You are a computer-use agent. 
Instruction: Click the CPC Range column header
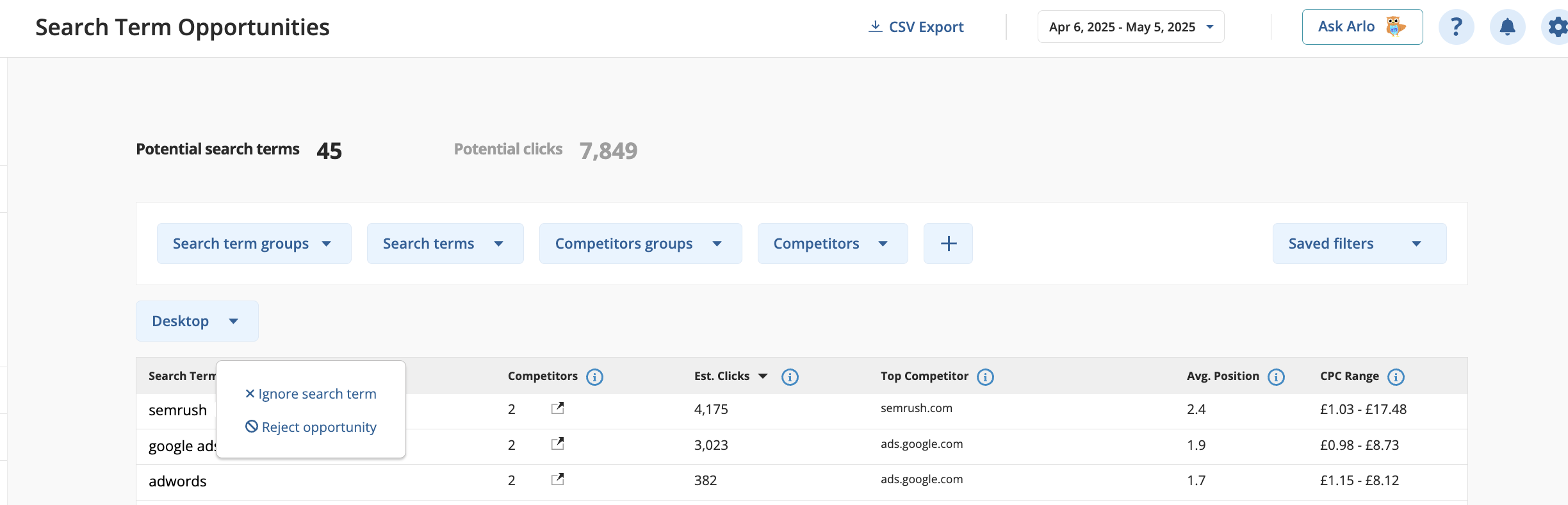point(1350,376)
